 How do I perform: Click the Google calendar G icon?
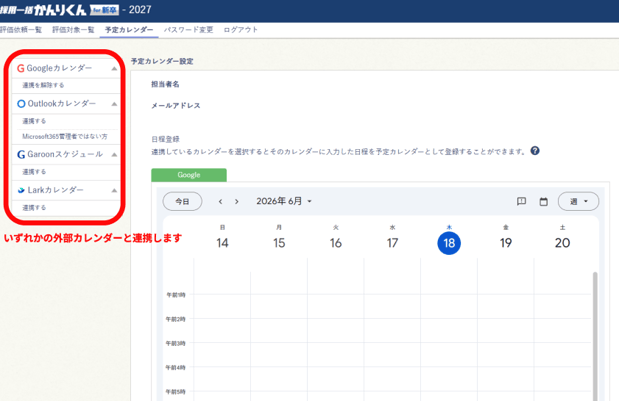click(x=21, y=69)
